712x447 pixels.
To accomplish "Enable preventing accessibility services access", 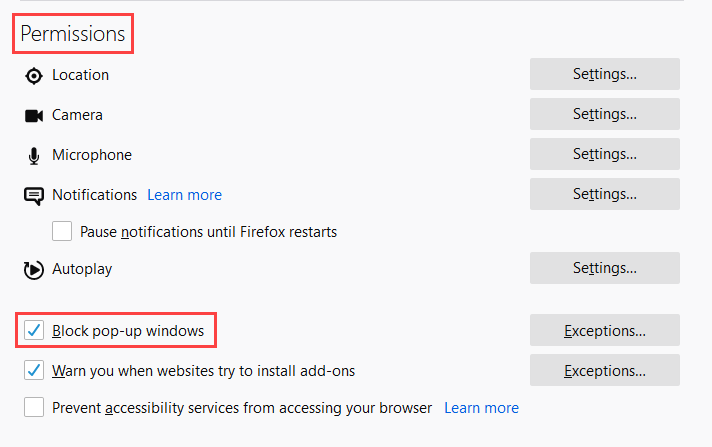I will coord(34,408).
